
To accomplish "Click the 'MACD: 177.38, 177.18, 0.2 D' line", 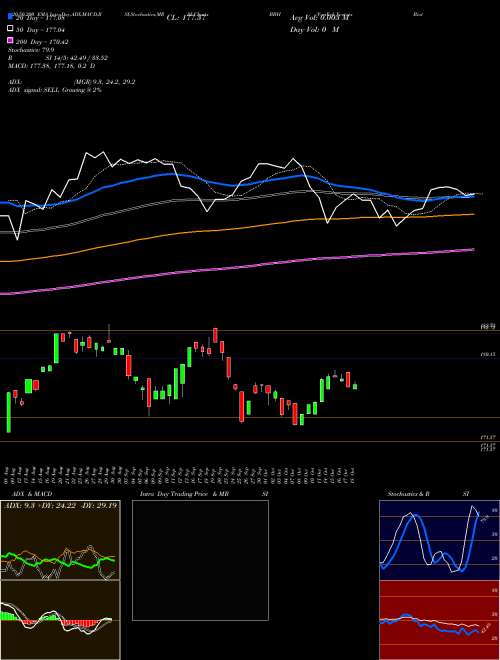I will tap(51, 66).
